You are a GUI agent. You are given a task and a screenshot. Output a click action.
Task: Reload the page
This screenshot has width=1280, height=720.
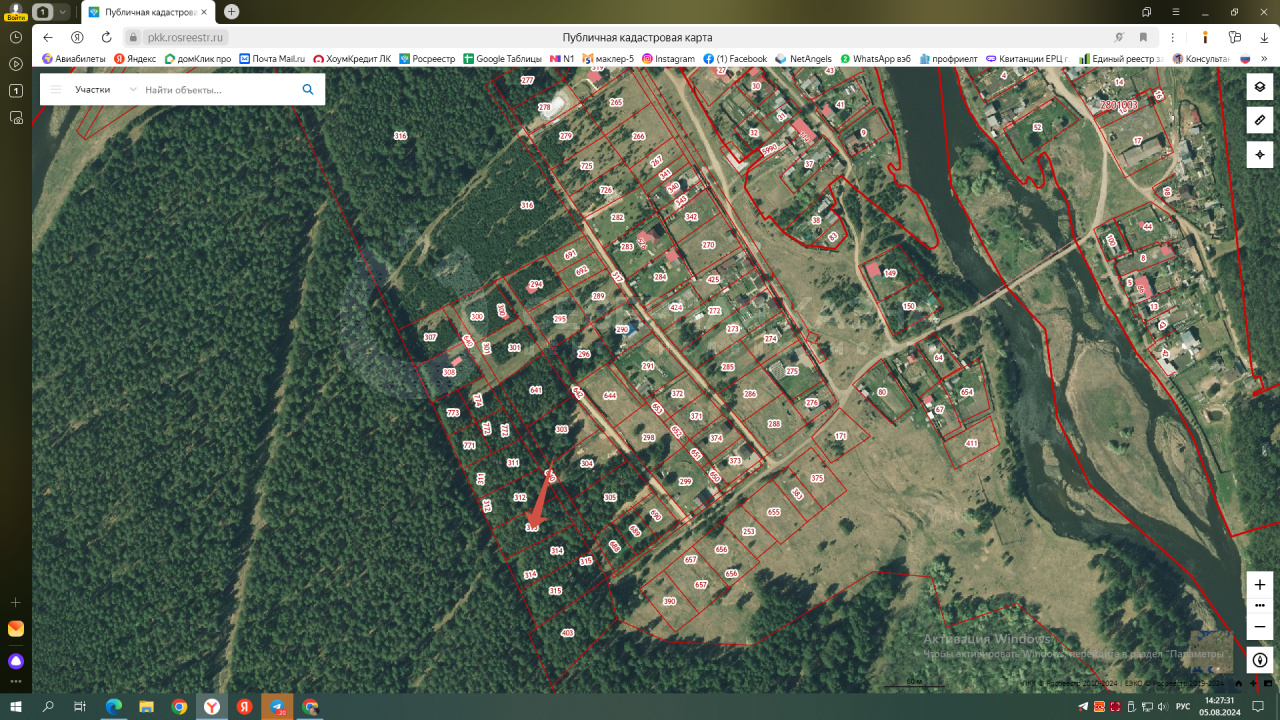[x=106, y=37]
